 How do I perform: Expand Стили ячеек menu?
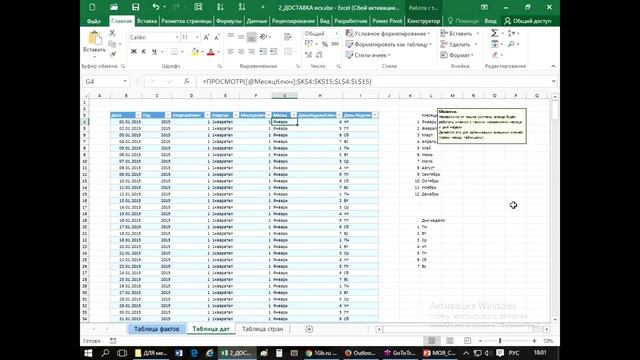368,55
